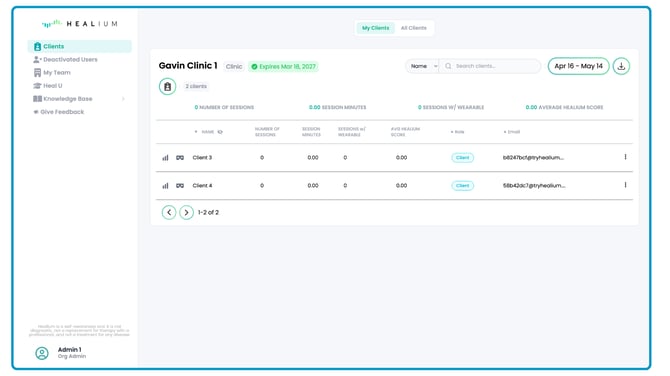This screenshot has height=376, width=670.
Task: Expand the Knowledge Base chevron
Action: tap(123, 99)
